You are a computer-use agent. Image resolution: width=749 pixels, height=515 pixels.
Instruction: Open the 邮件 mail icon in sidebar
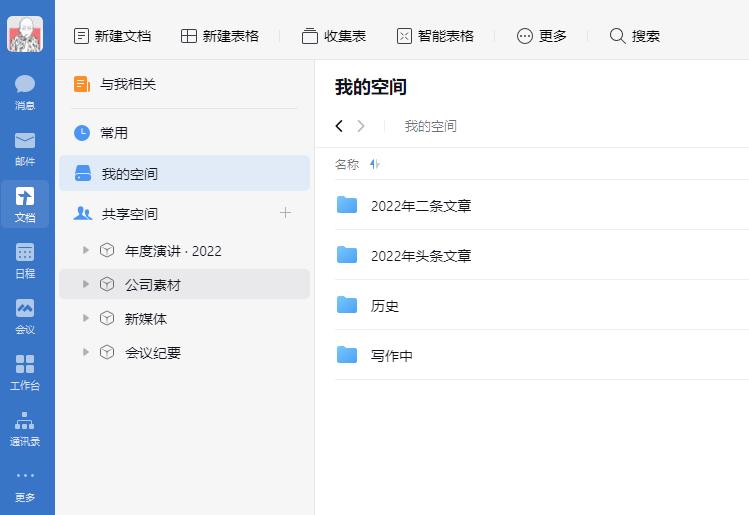[x=25, y=149]
